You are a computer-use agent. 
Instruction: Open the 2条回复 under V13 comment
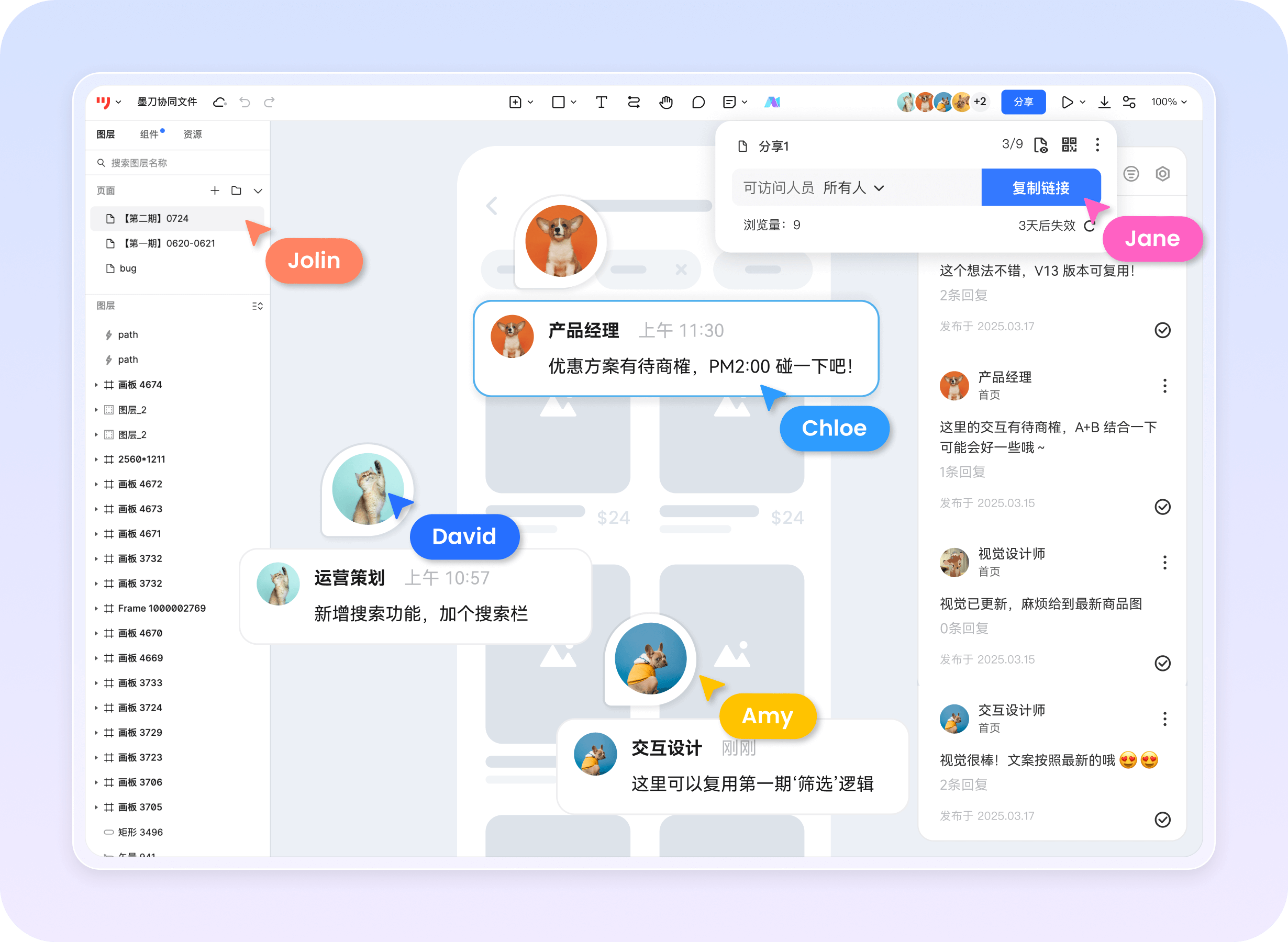(963, 295)
